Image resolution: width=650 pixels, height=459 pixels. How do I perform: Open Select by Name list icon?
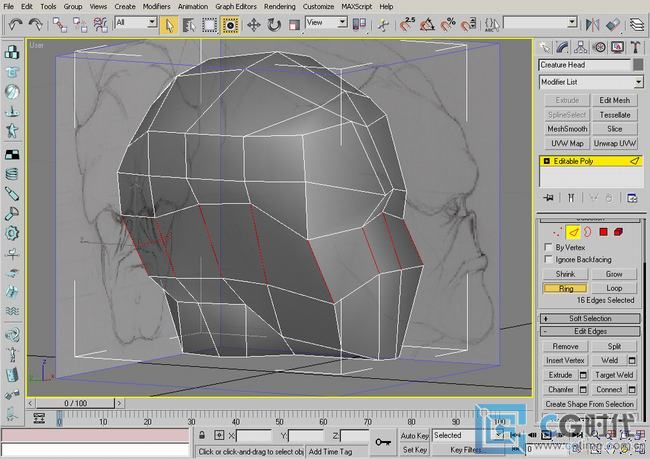tap(189, 25)
